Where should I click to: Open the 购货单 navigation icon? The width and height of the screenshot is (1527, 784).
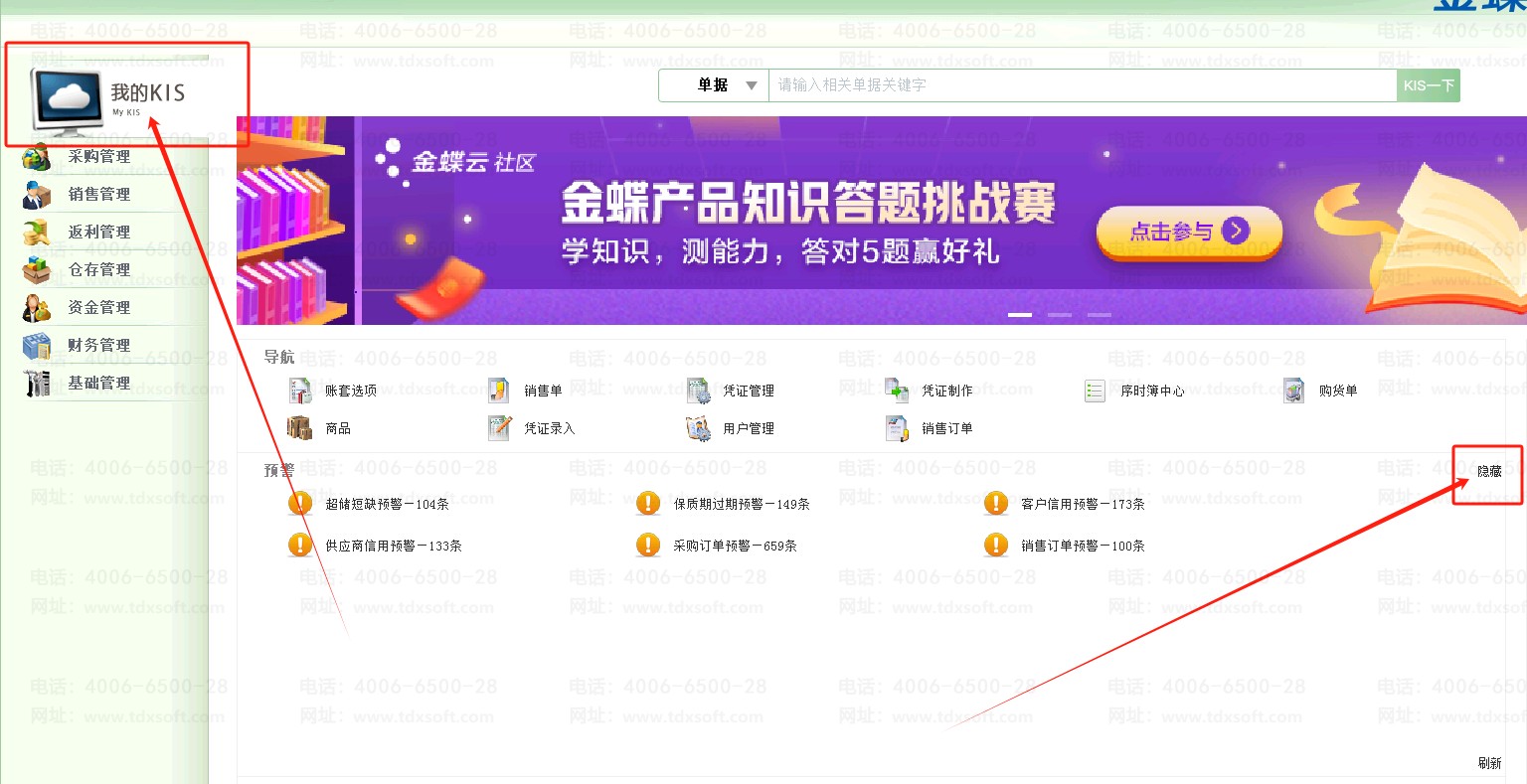[x=1294, y=391]
